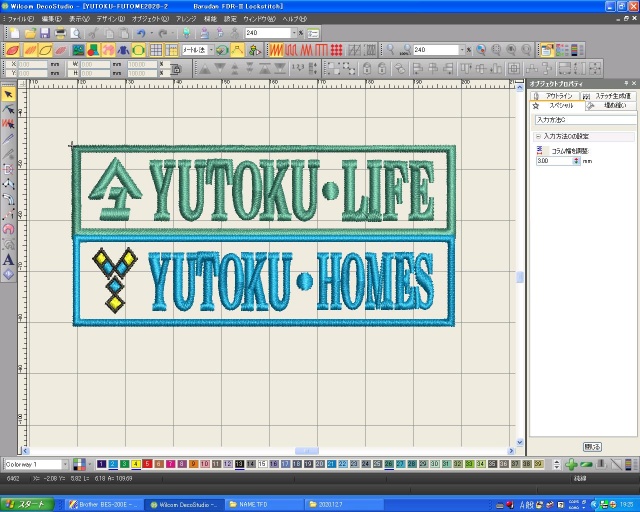Open the Design menu (デザイン)

tap(111, 19)
